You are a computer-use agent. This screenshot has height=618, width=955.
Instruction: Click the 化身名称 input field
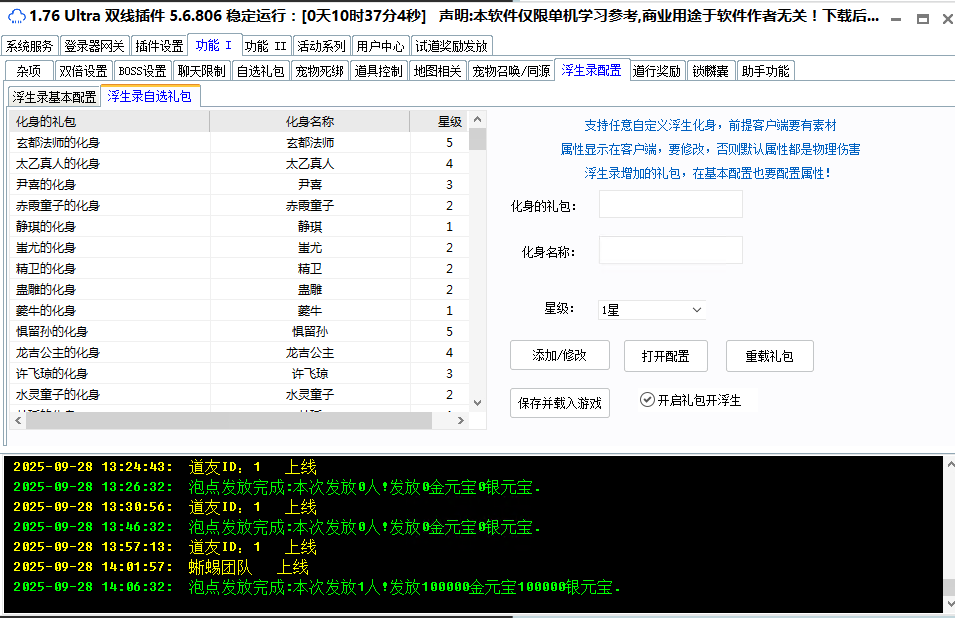coord(670,251)
